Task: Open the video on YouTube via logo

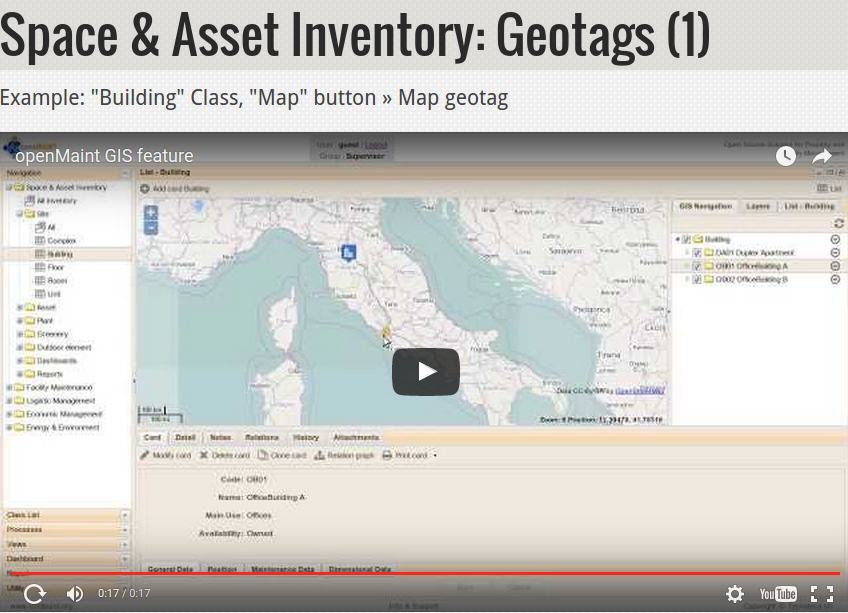Action: (778, 594)
